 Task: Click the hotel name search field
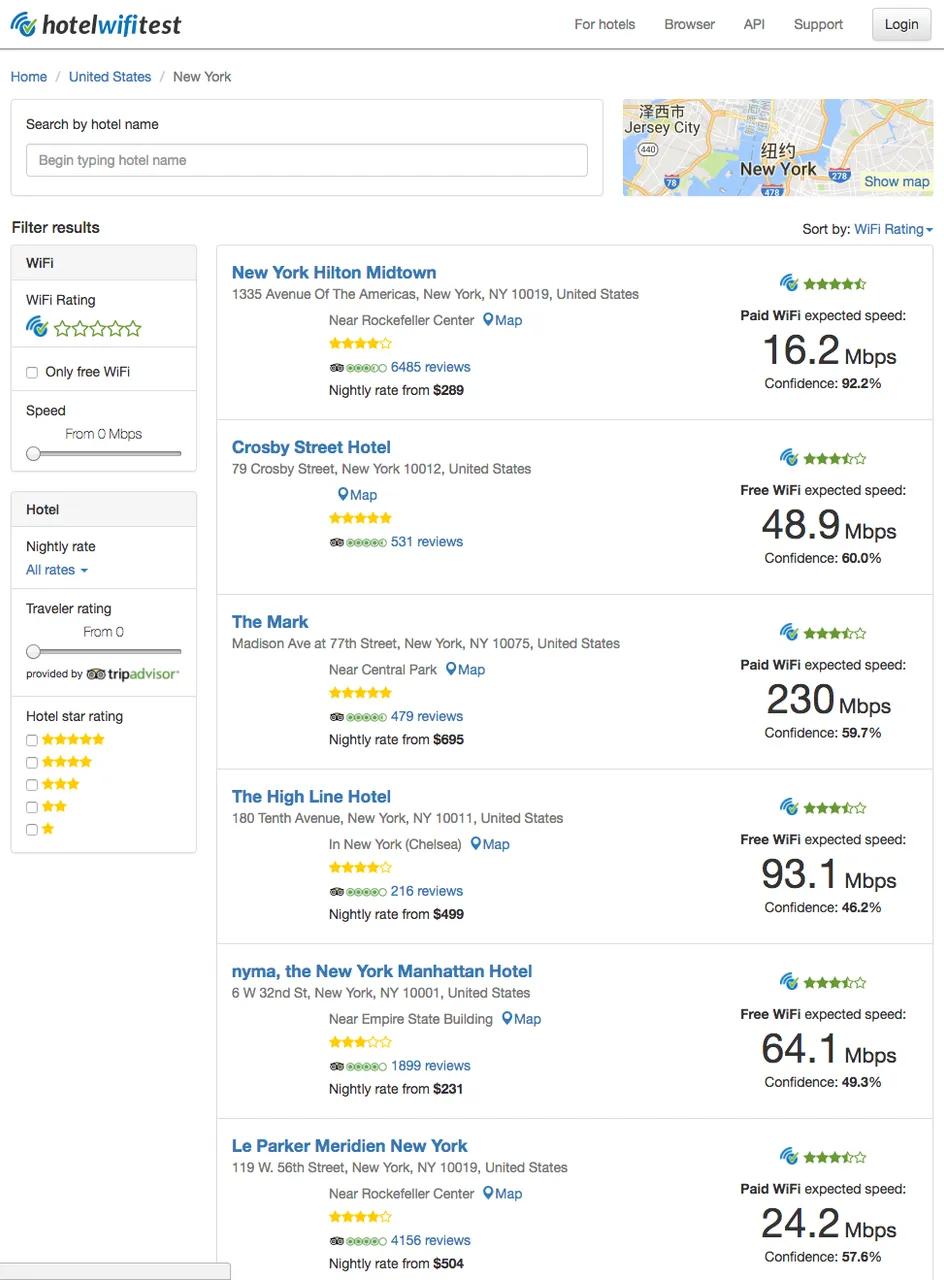click(x=307, y=160)
